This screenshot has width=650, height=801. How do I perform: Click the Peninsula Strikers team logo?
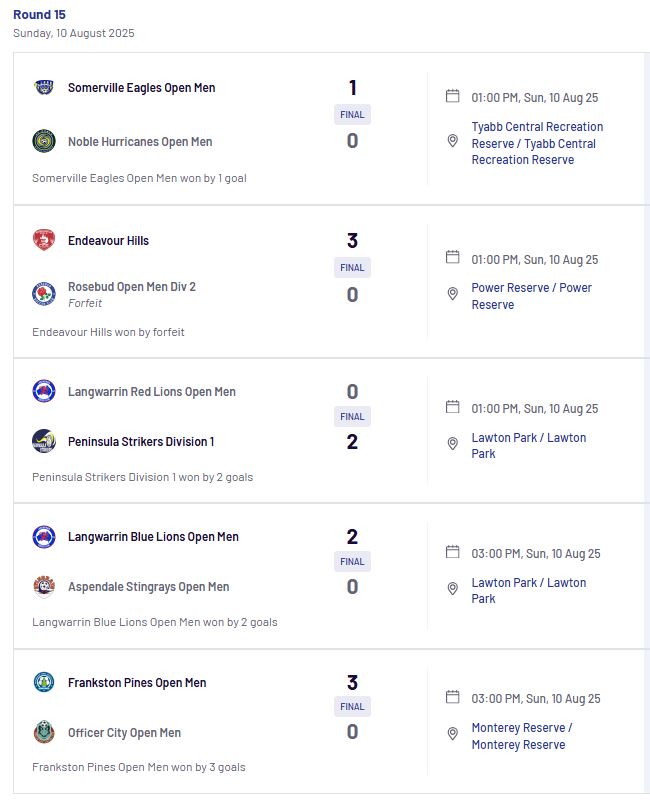[x=44, y=441]
